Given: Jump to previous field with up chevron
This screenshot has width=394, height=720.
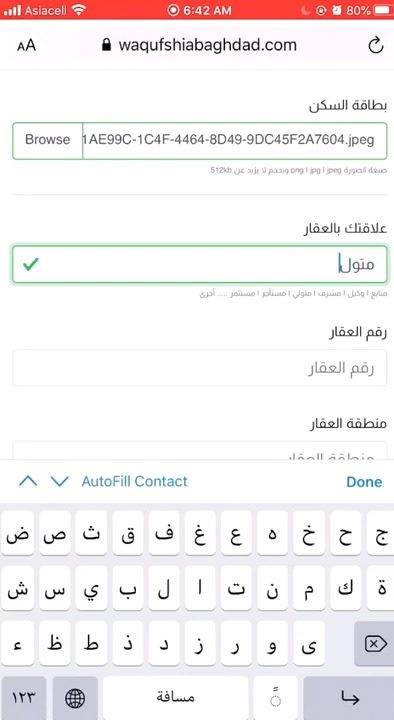Looking at the screenshot, I should pos(28,481).
